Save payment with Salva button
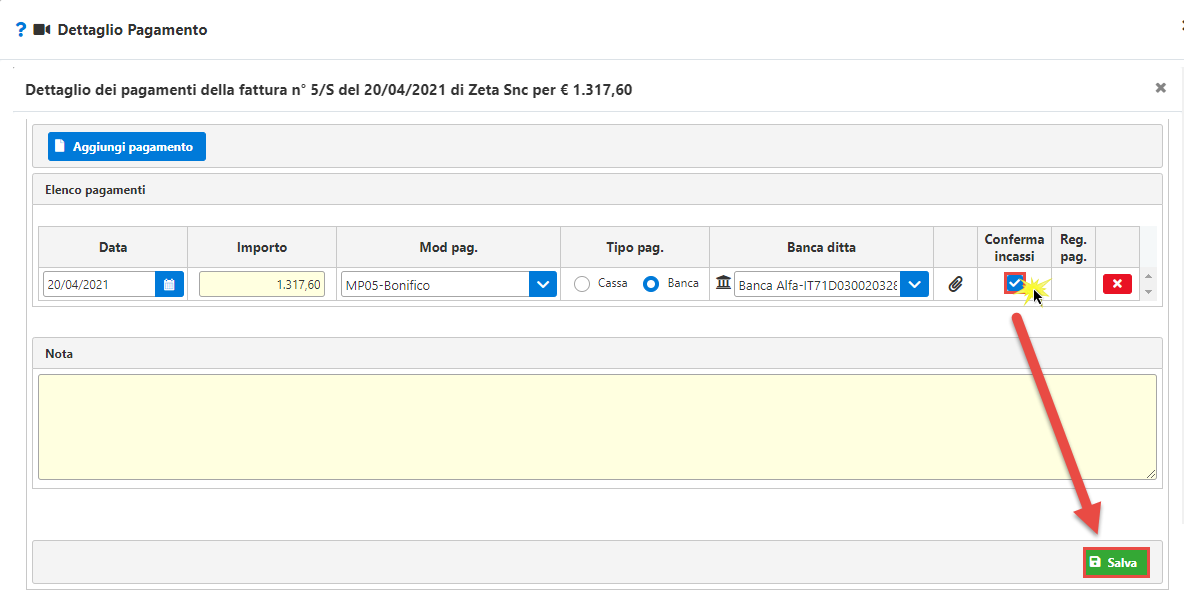Screen dimensions: 1184x595 pyautogui.click(x=1115, y=563)
